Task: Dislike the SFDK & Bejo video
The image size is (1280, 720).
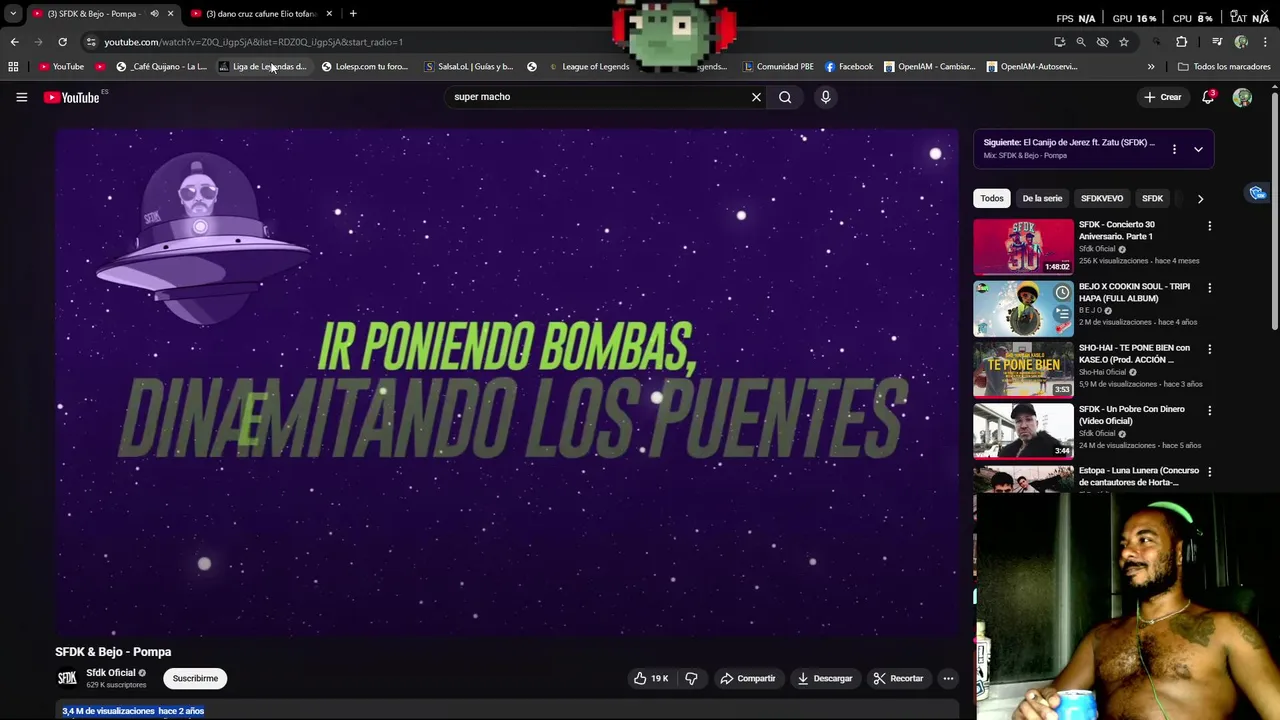Action: tap(691, 678)
